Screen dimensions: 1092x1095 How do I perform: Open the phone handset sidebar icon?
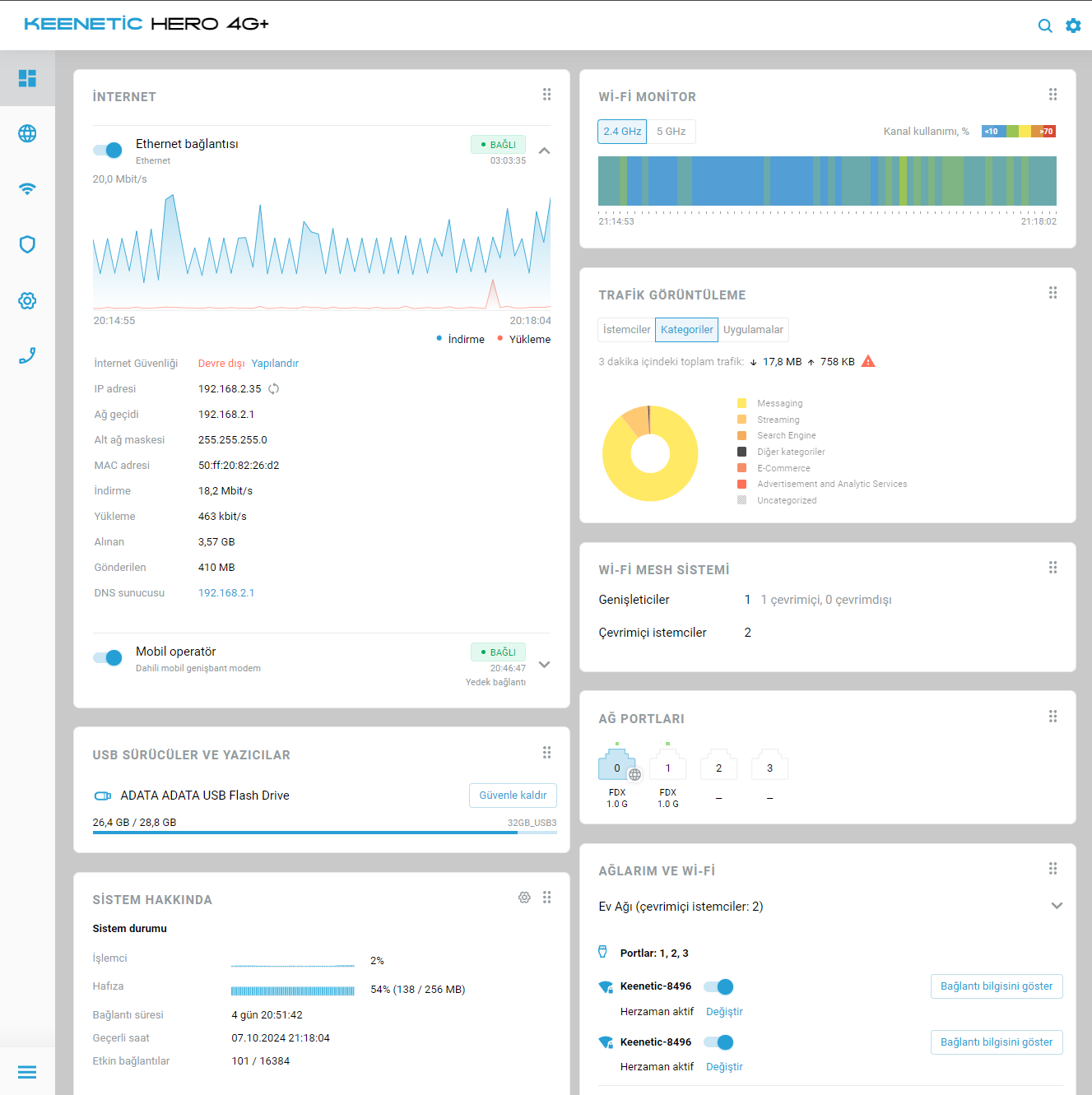click(27, 355)
